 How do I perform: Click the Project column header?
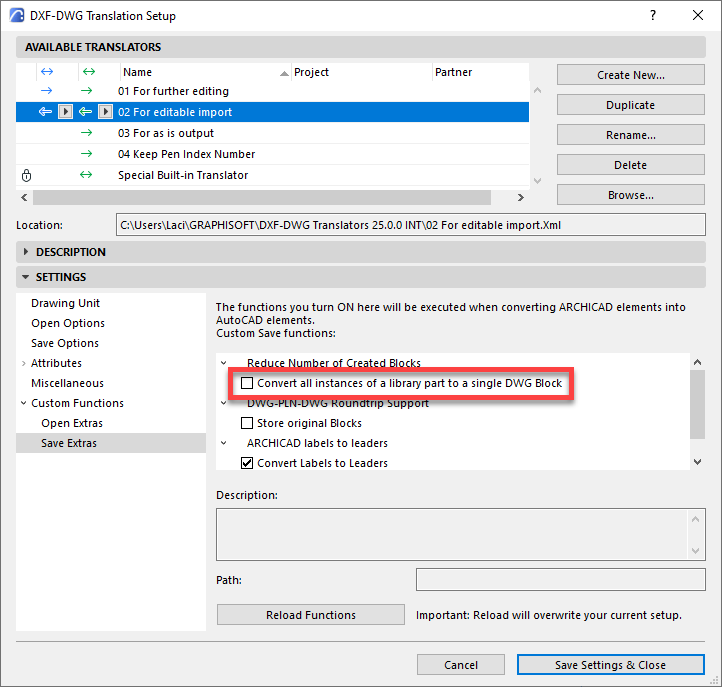pyautogui.click(x=361, y=72)
